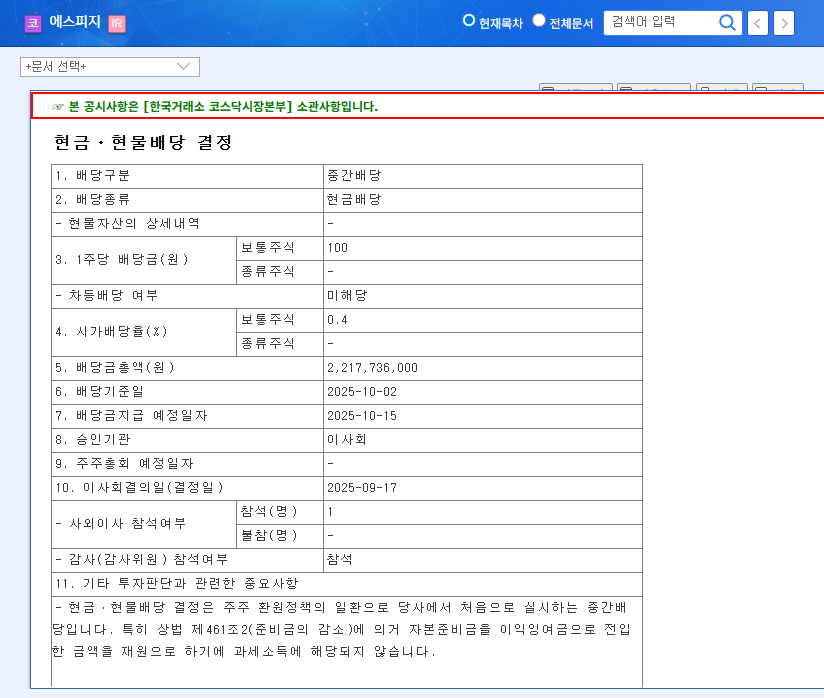Select the 전체문서 radio button
The height and width of the screenshot is (698, 824).
click(x=539, y=21)
